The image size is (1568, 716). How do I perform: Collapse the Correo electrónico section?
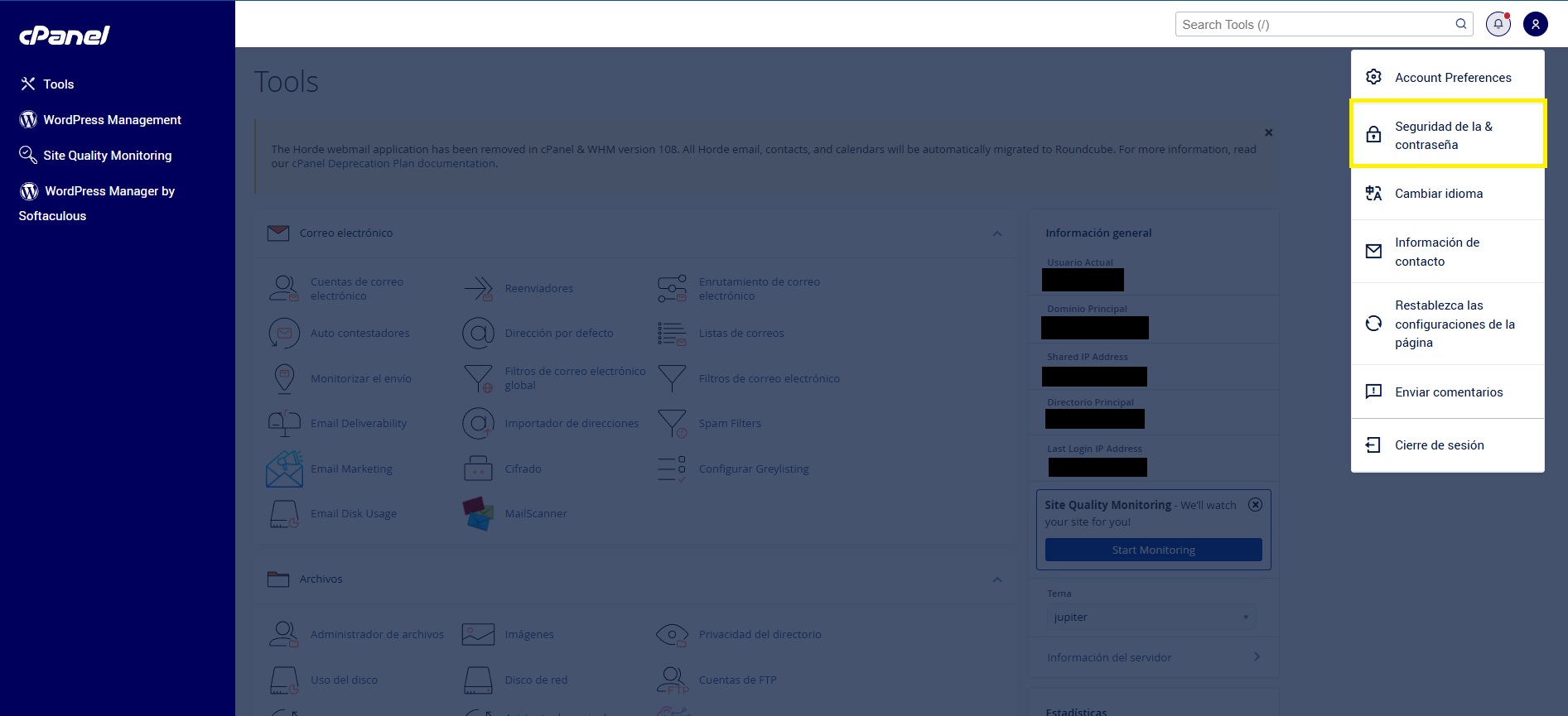coord(997,233)
